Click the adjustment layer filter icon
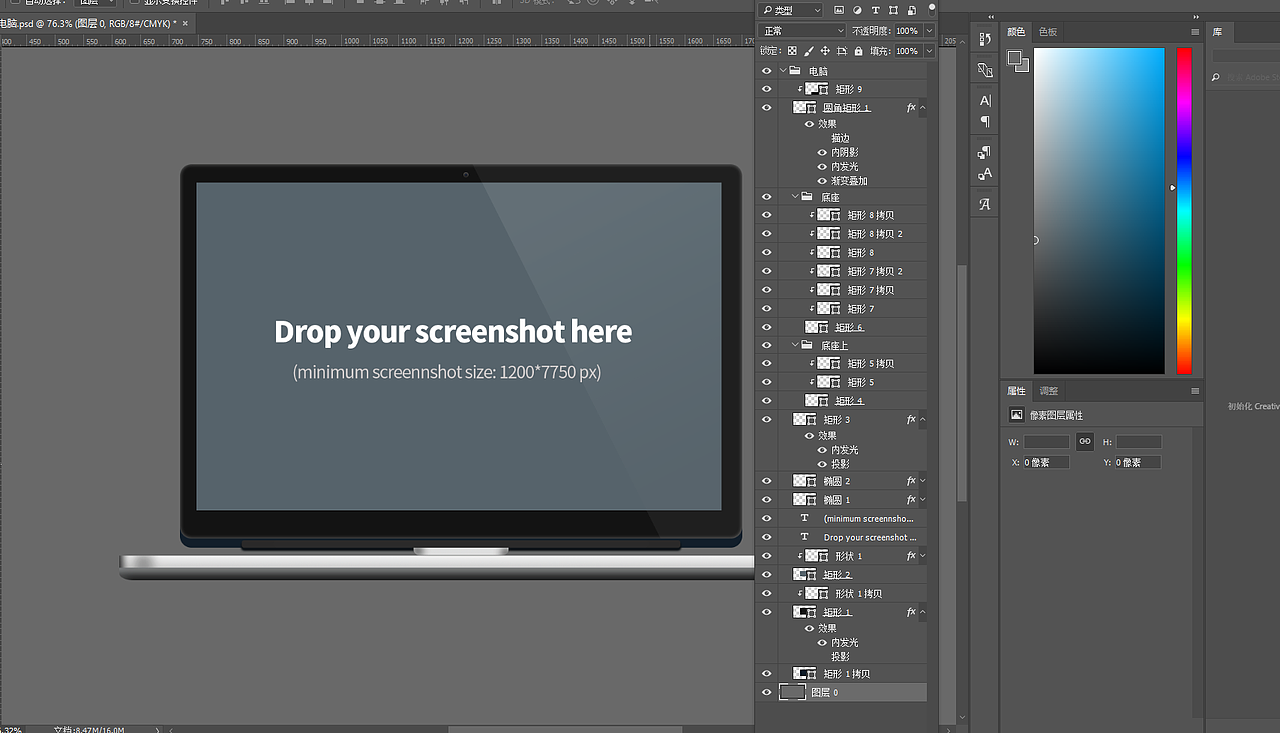 pyautogui.click(x=859, y=10)
